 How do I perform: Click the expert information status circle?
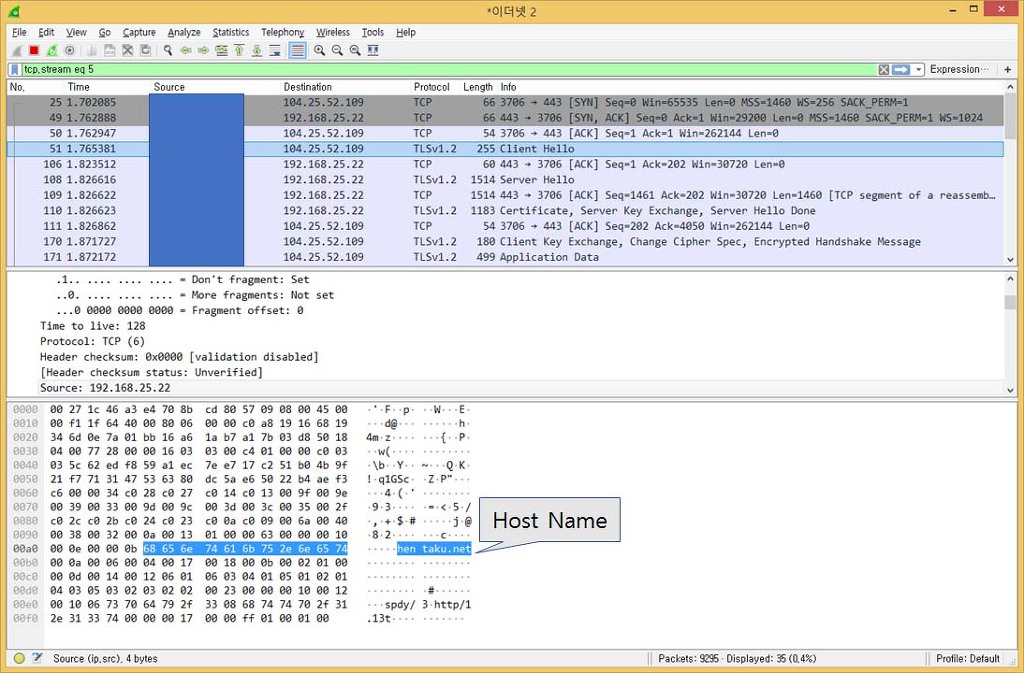tap(19, 658)
